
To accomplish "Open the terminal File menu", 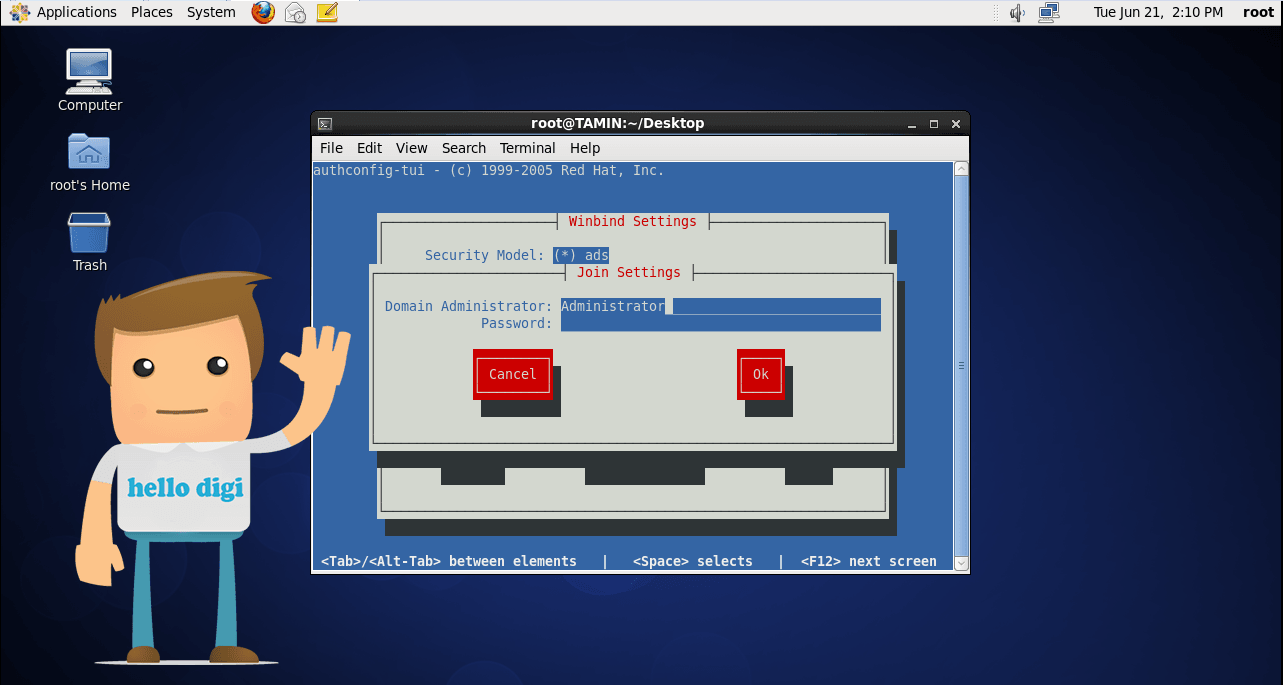I will click(x=331, y=148).
